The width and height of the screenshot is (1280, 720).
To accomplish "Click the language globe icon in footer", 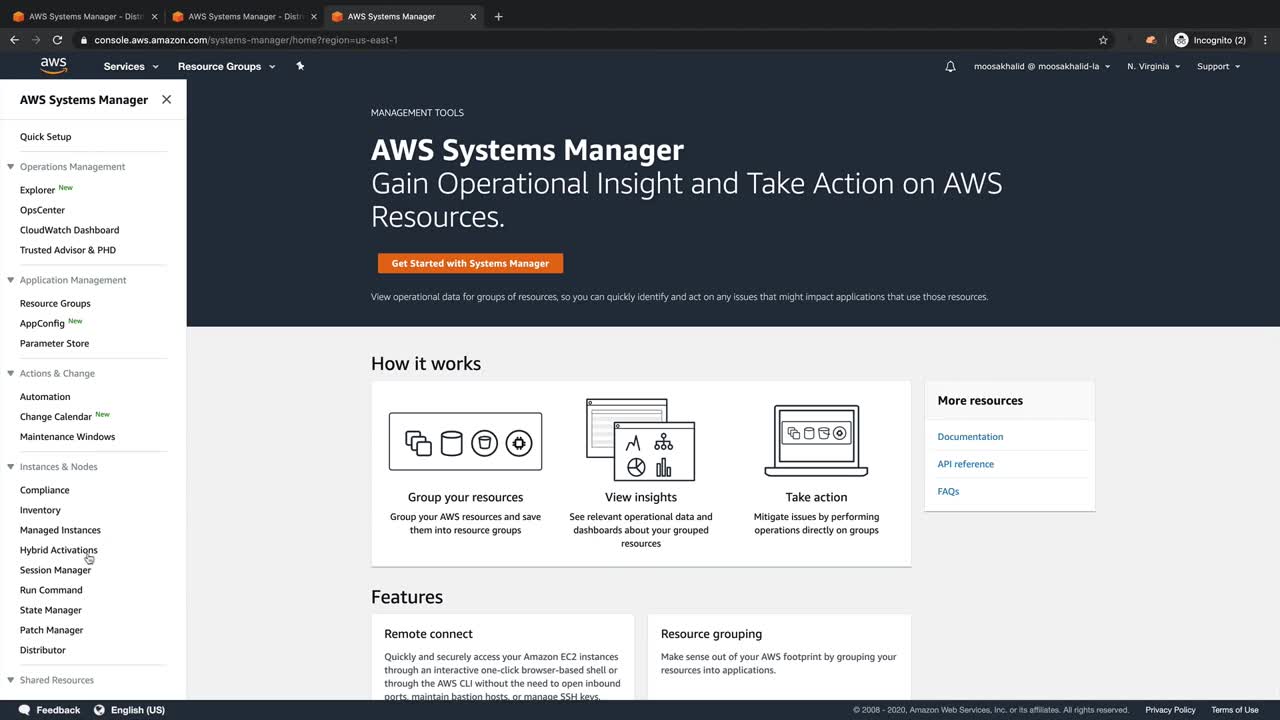I will point(99,710).
